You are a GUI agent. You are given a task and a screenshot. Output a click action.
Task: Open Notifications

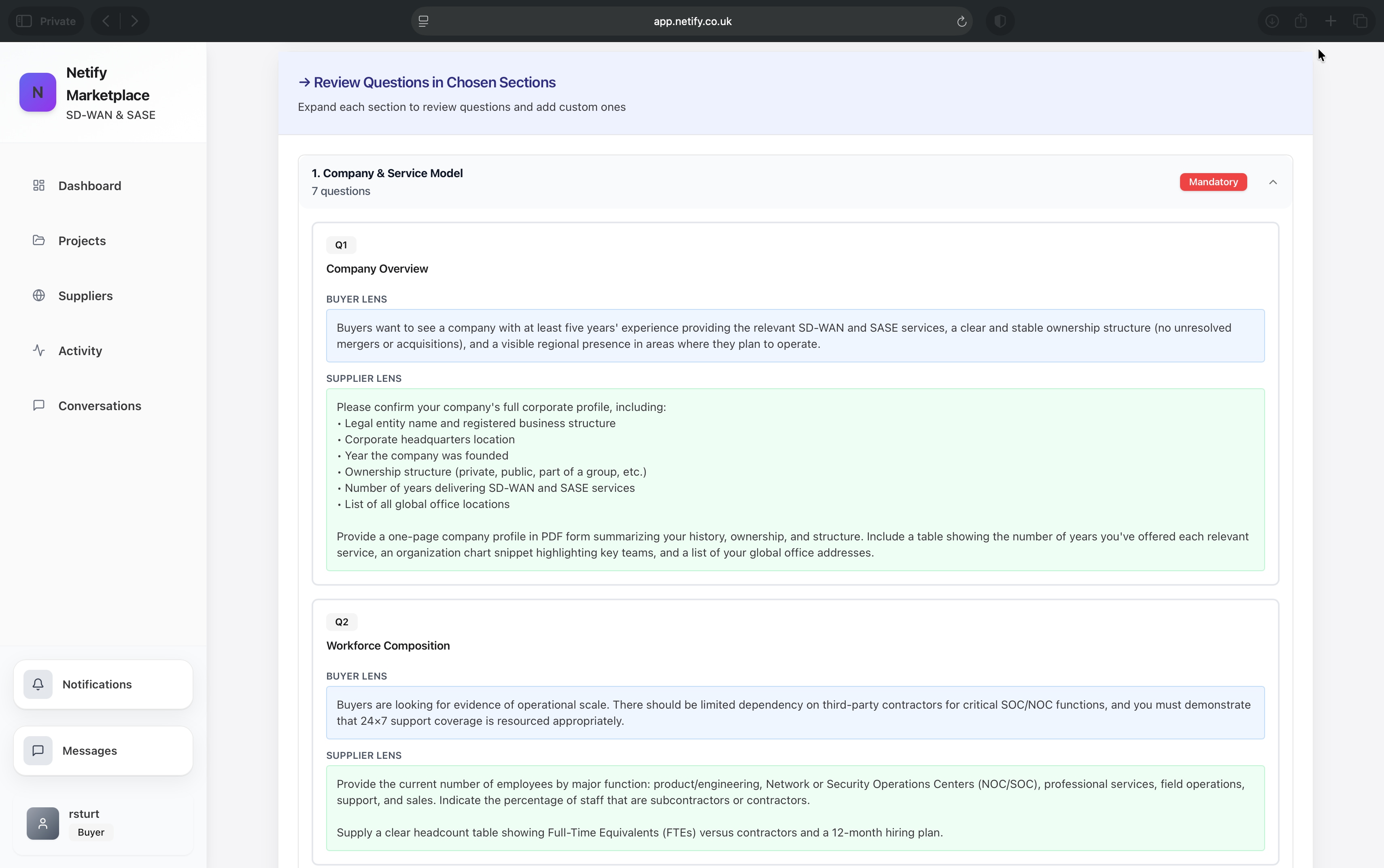96,684
